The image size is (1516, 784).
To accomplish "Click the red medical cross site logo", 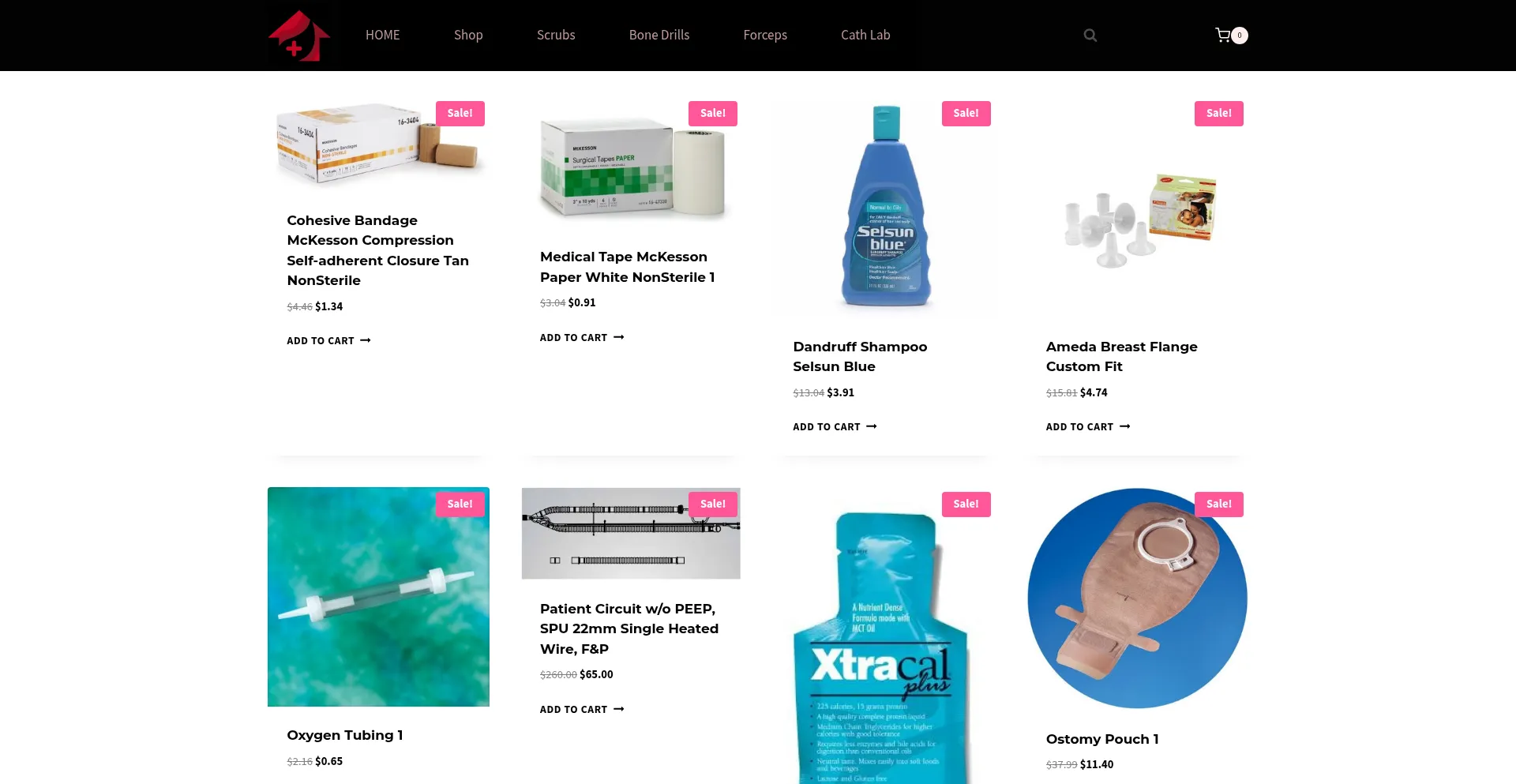I will pos(299,36).
